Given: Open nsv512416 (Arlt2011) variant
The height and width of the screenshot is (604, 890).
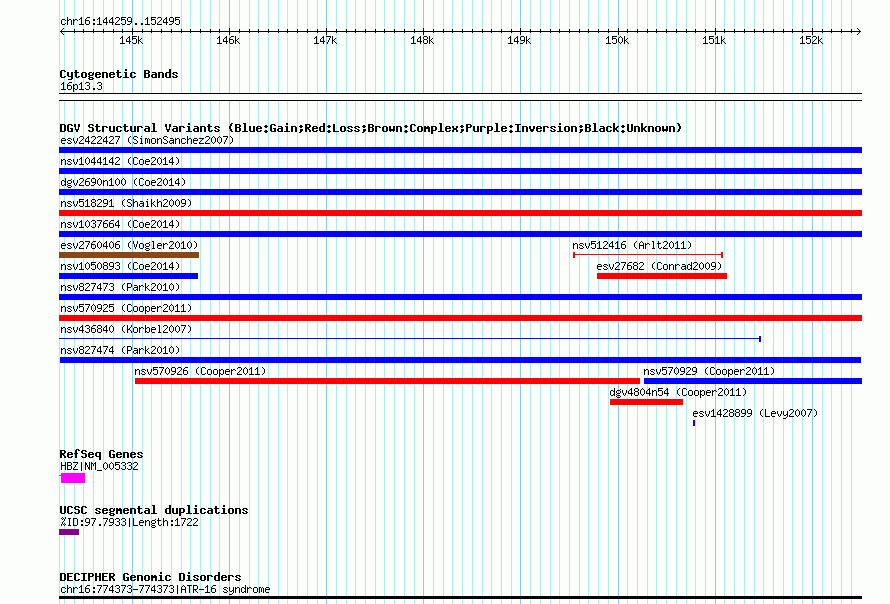Looking at the screenshot, I should pyautogui.click(x=632, y=245).
